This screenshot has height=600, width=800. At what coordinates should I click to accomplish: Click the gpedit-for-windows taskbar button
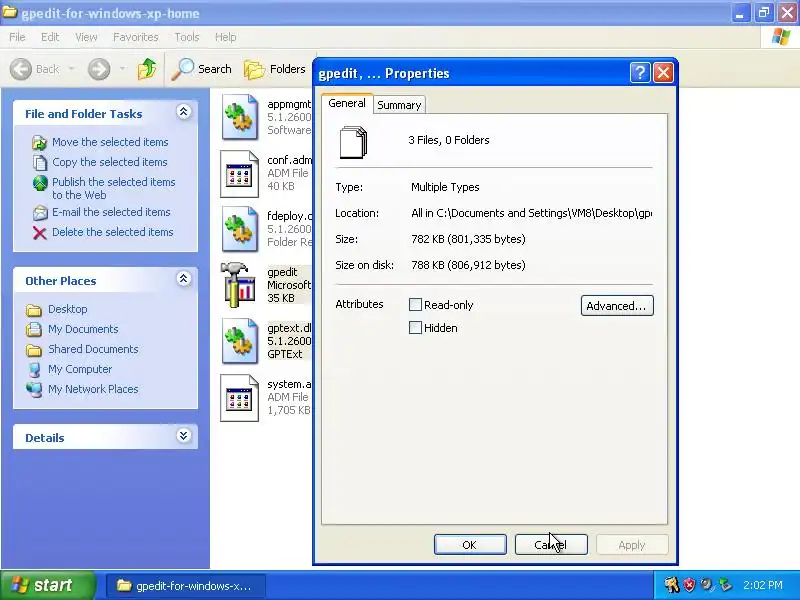tap(186, 586)
